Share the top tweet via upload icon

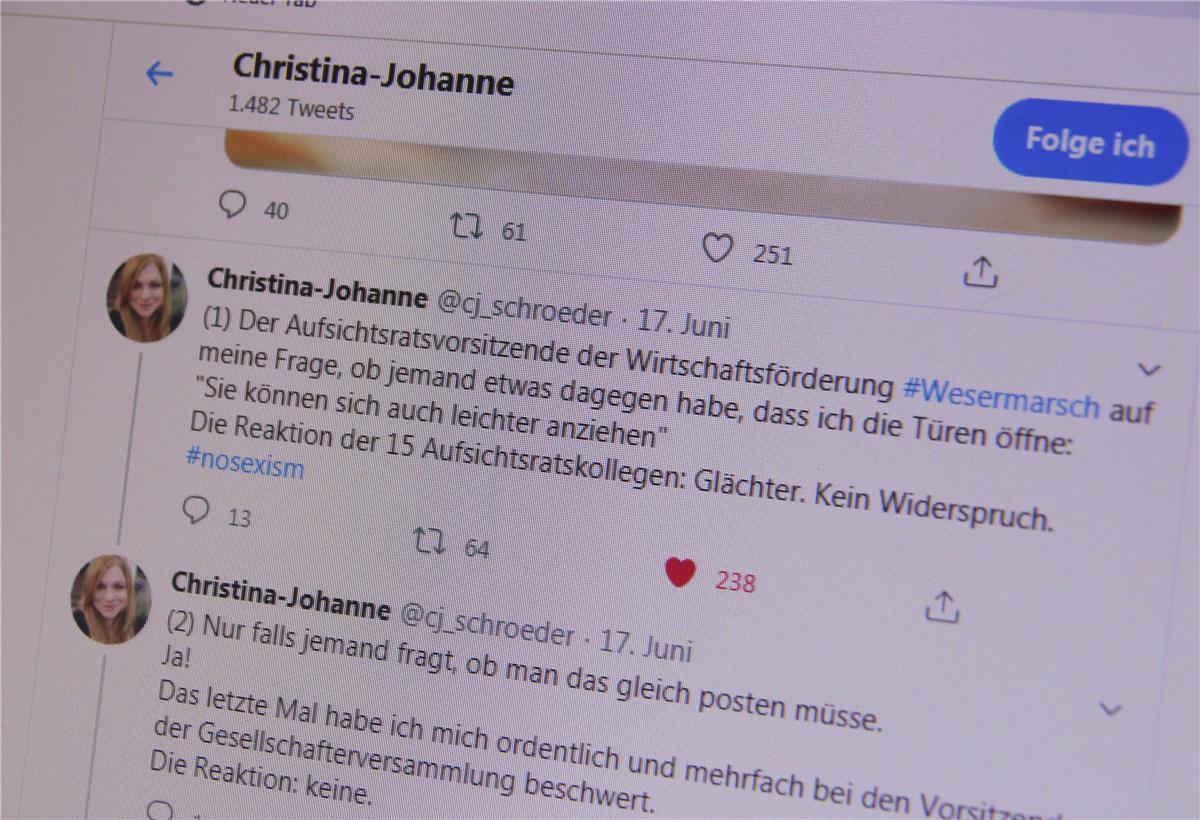pyautogui.click(x=980, y=272)
